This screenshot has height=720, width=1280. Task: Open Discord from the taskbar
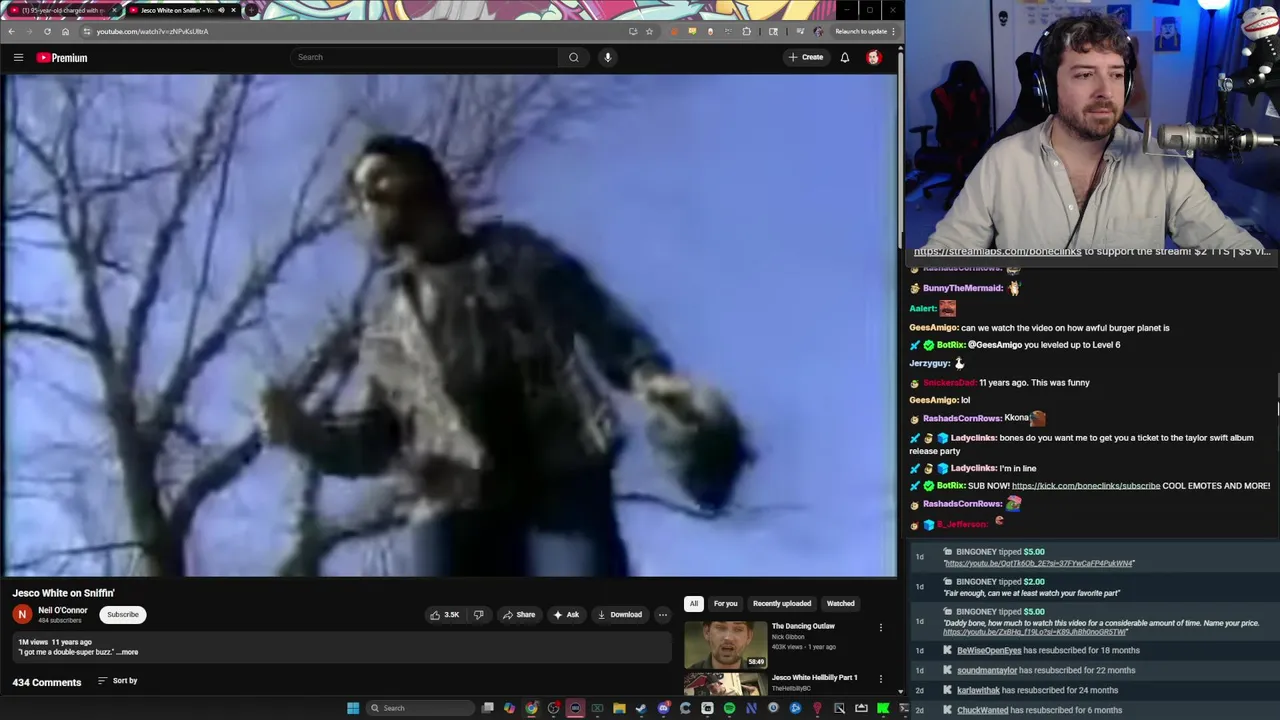[663, 708]
